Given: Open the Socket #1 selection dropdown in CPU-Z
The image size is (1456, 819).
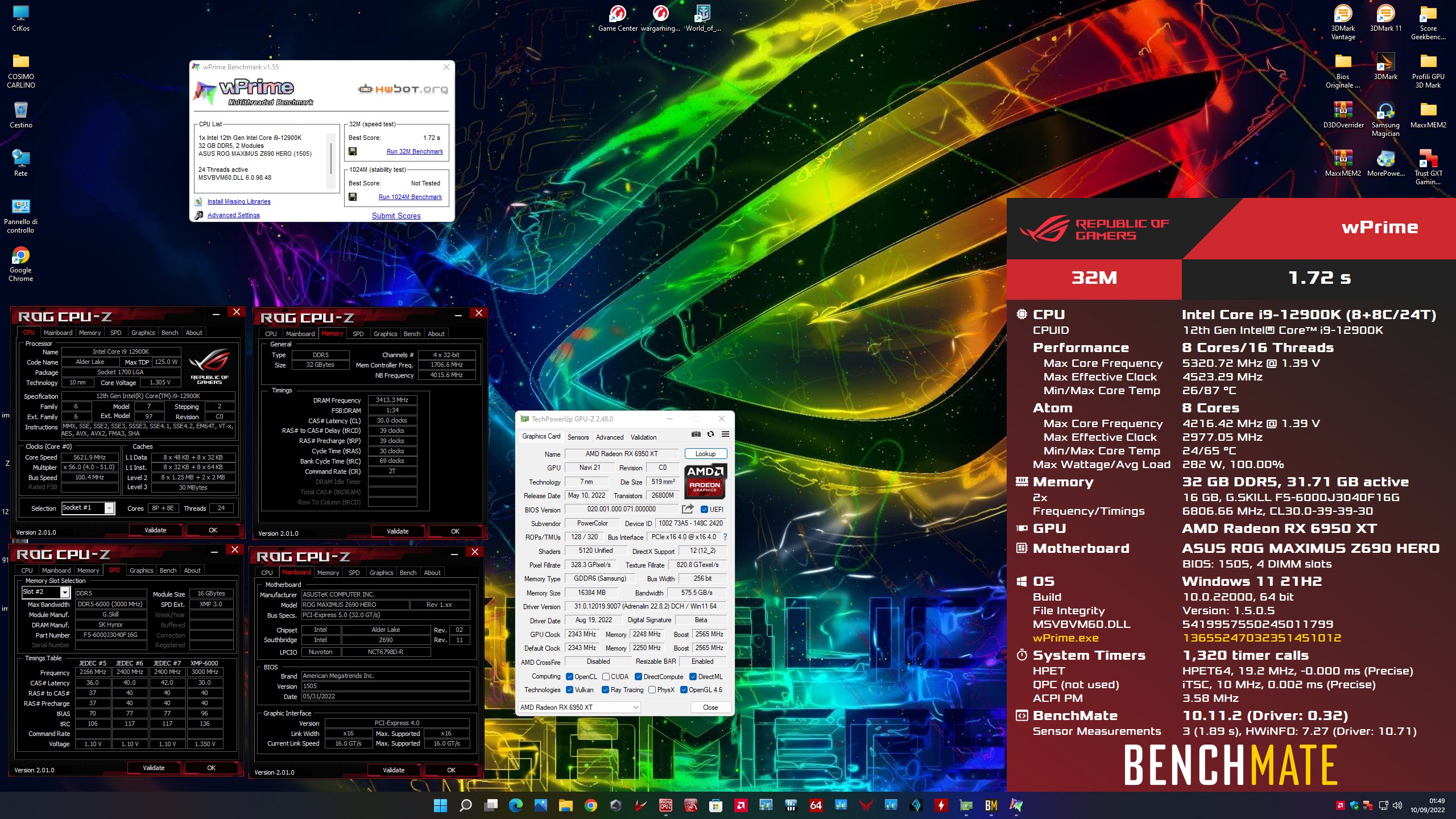Looking at the screenshot, I should point(88,508).
